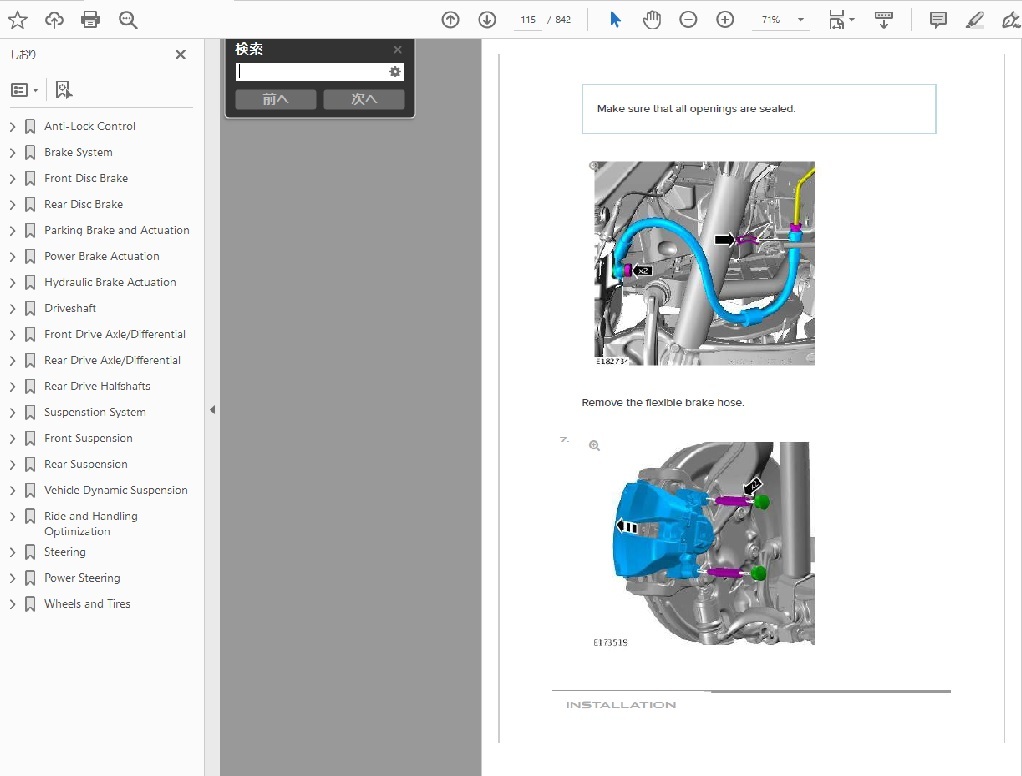Viewport: 1022px width, 776px height.
Task: Click the scrolling mode download-style icon
Action: coord(884,20)
